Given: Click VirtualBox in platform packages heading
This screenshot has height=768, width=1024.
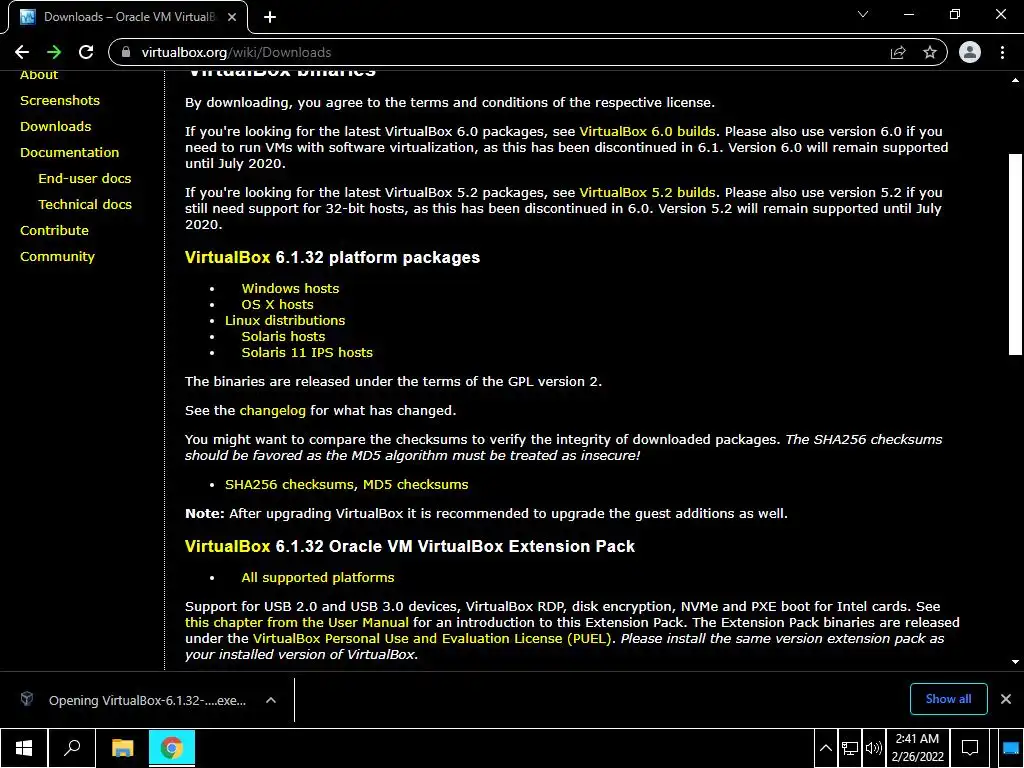Looking at the screenshot, I should click(227, 257).
